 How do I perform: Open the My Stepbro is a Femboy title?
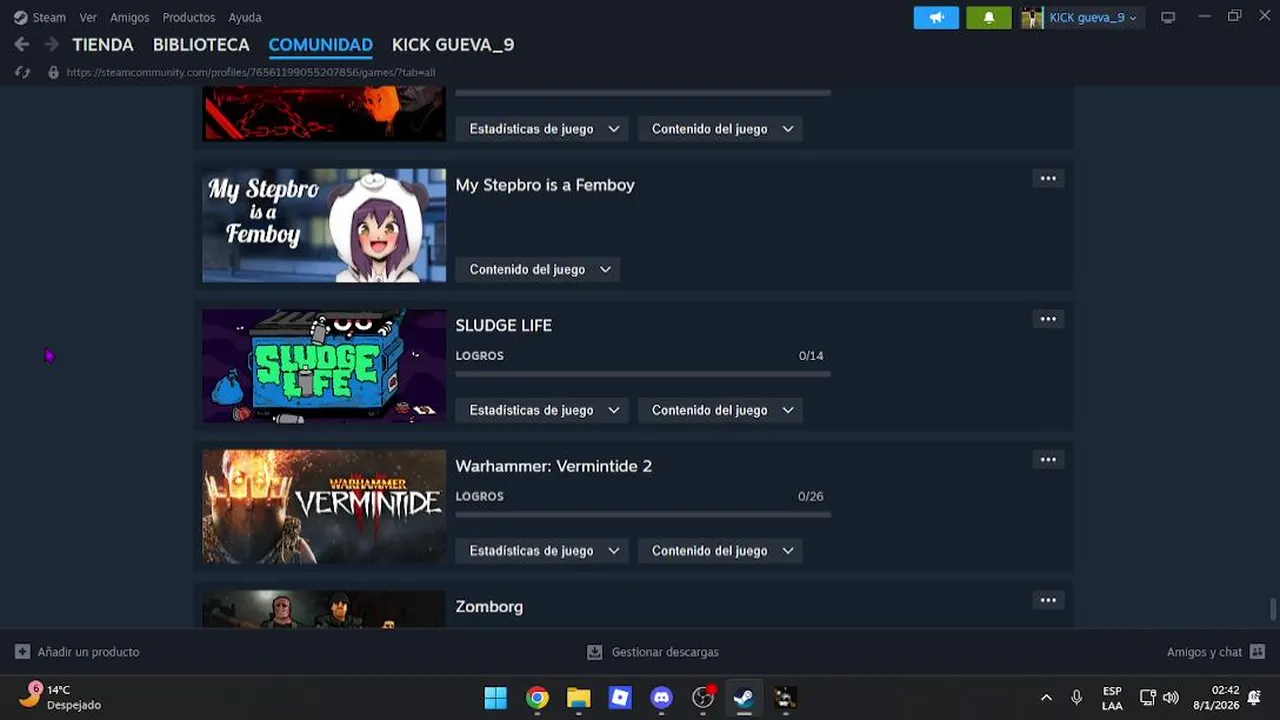click(x=545, y=185)
